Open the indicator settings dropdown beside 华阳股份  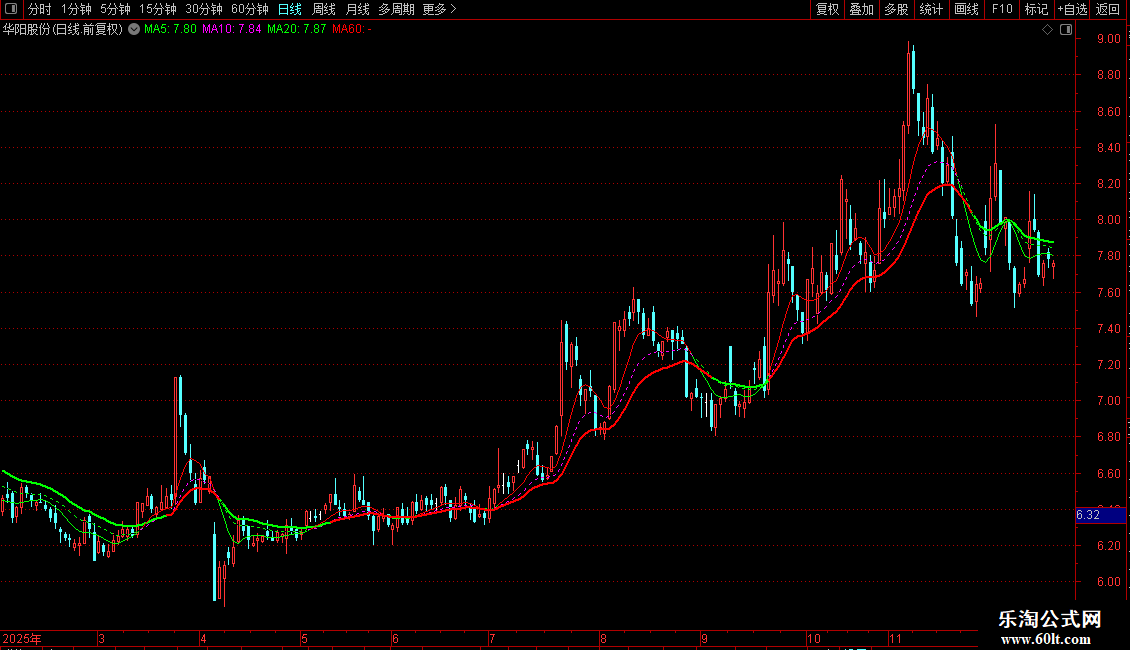point(134,29)
